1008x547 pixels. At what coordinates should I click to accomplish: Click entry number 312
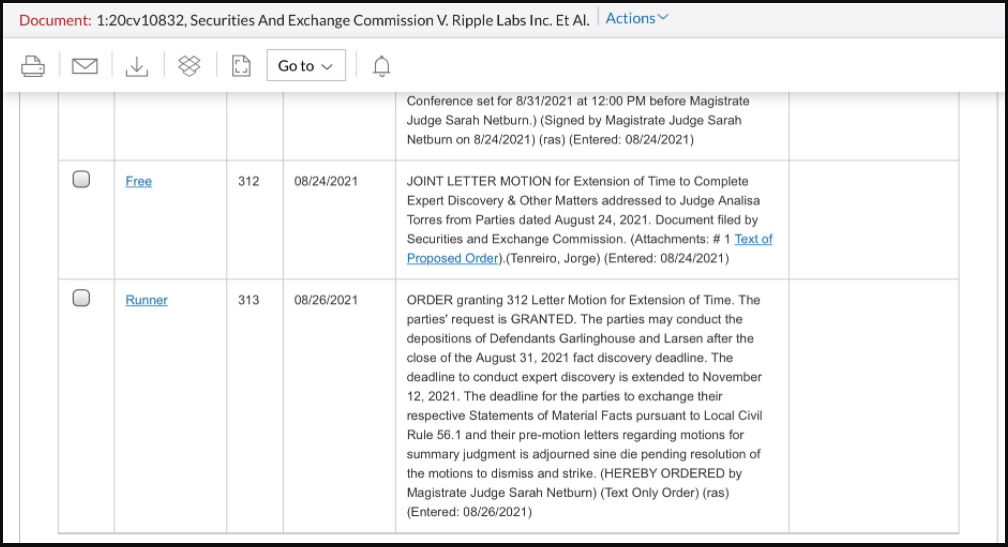[249, 181]
